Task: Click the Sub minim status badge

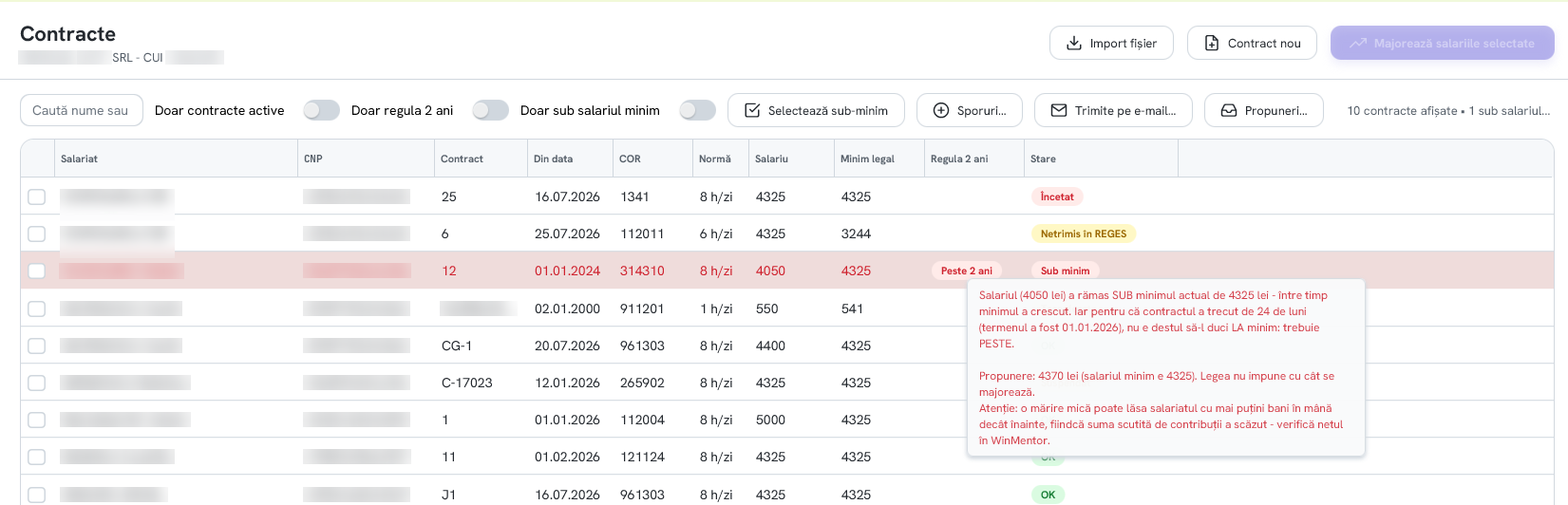Action: point(1065,271)
